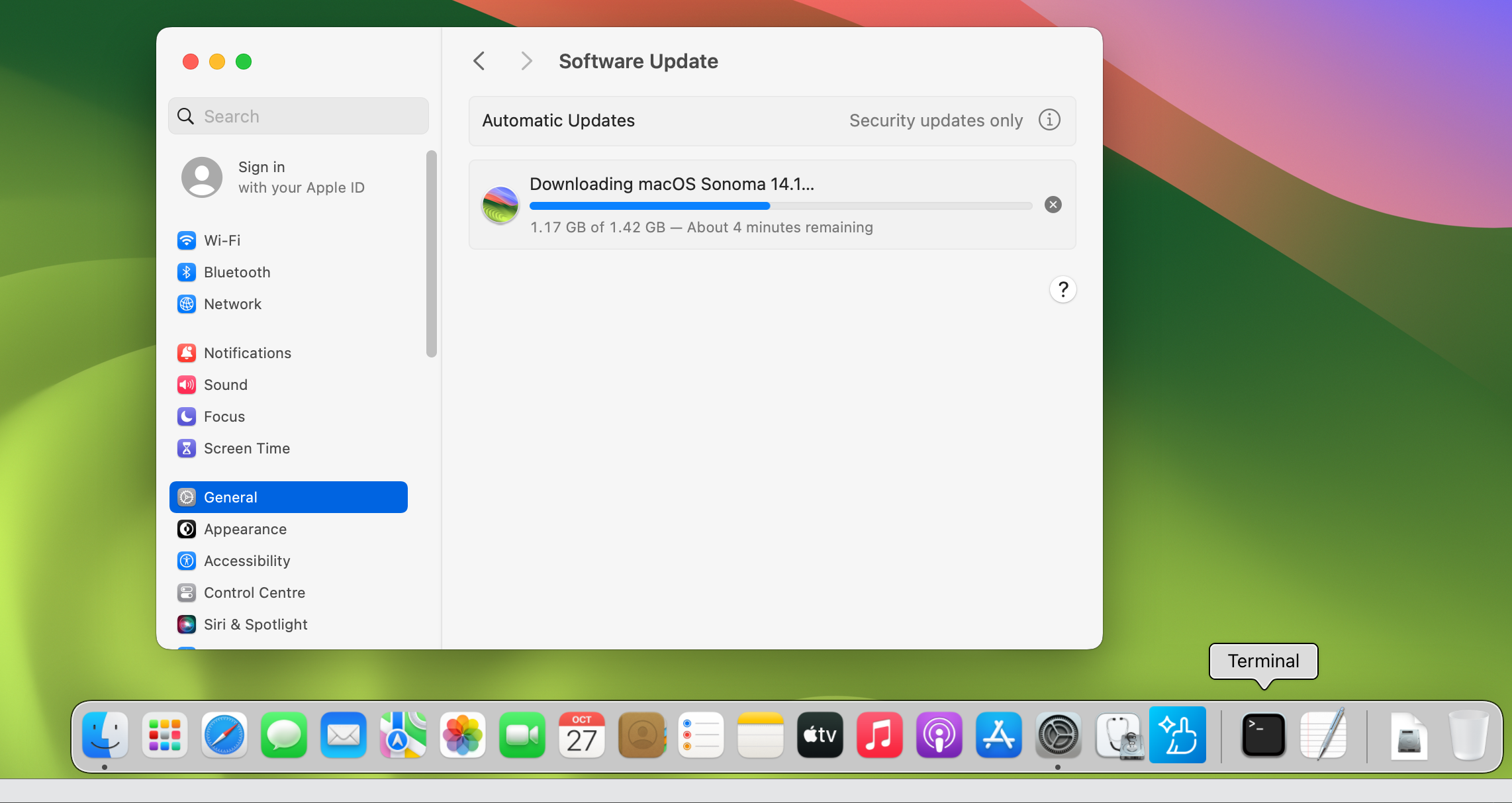Sign in with your Apple ID
The height and width of the screenshot is (803, 1512).
point(288,177)
